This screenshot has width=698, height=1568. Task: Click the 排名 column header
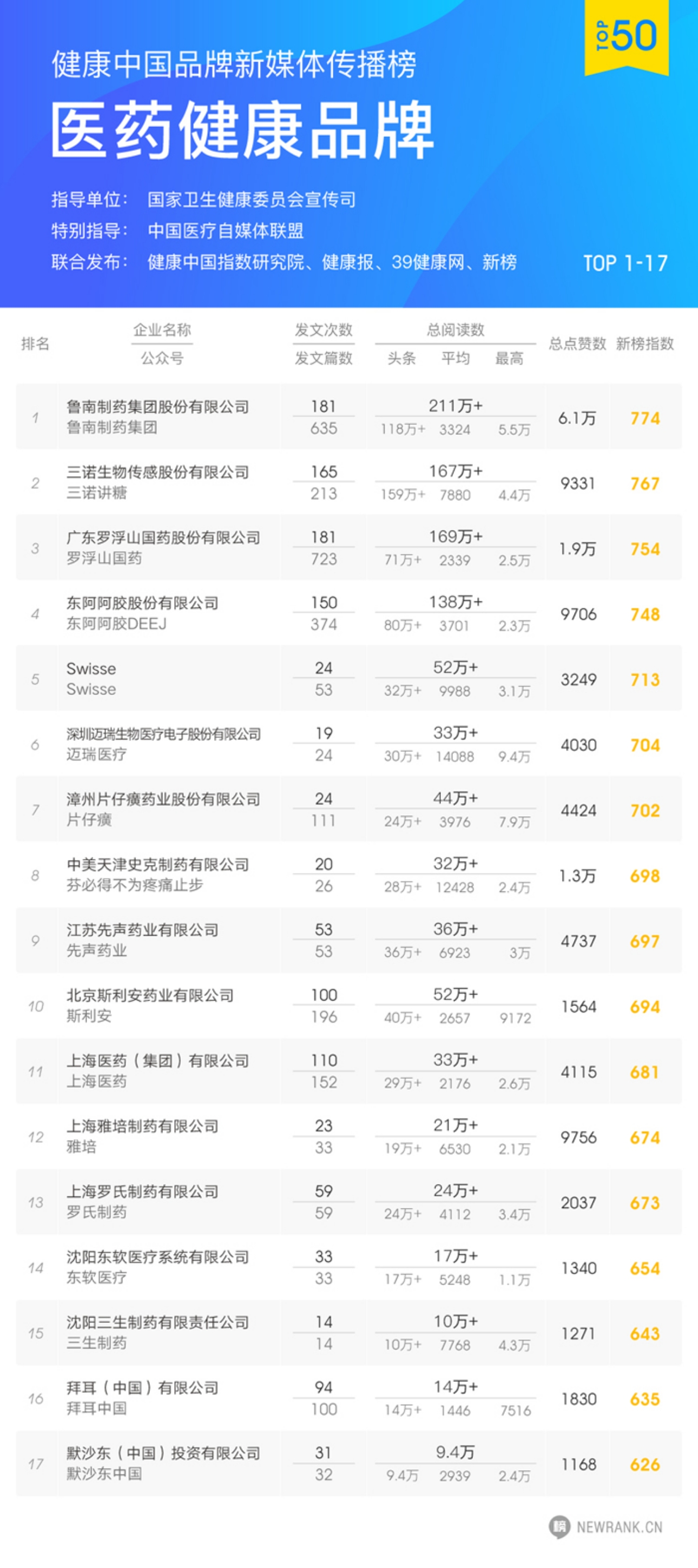click(35, 344)
